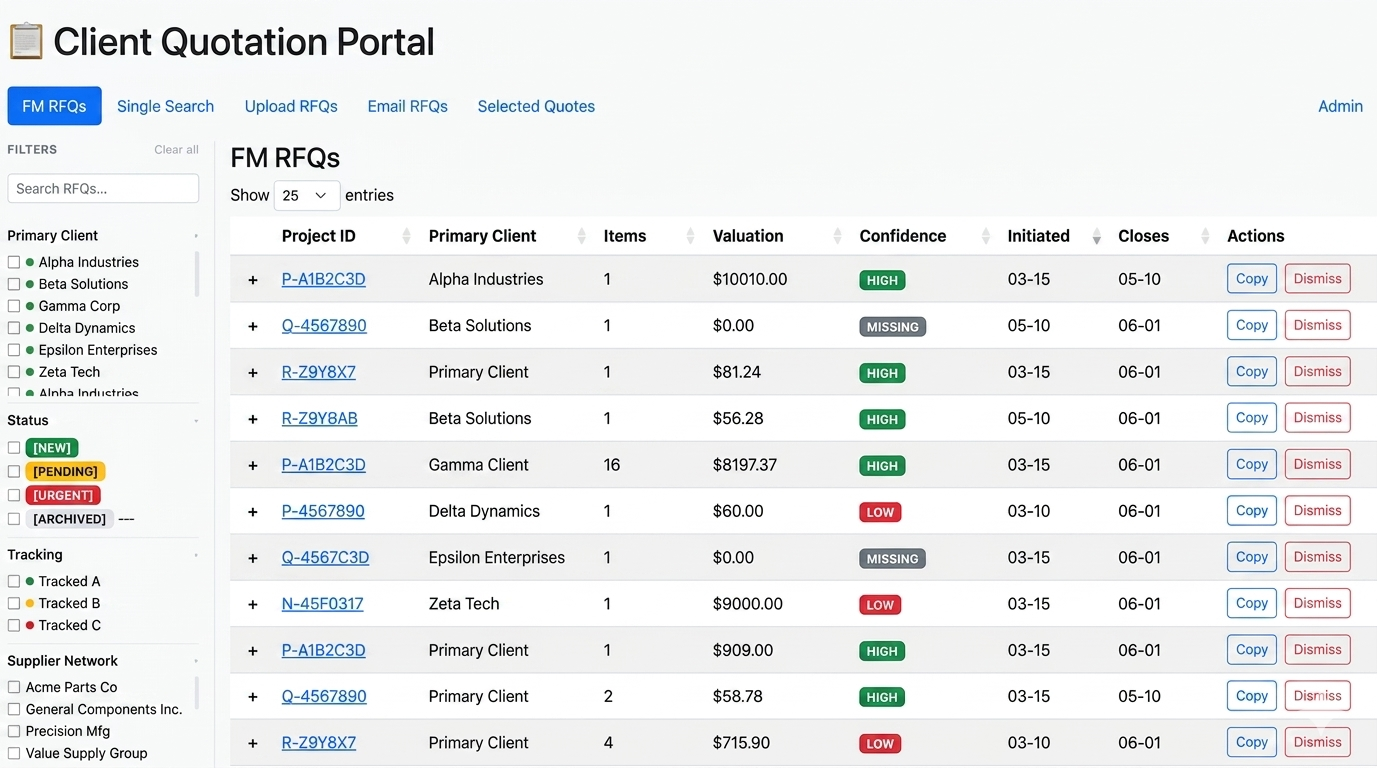Open the Admin link
Image resolution: width=1377 pixels, height=768 pixels.
pyautogui.click(x=1340, y=106)
